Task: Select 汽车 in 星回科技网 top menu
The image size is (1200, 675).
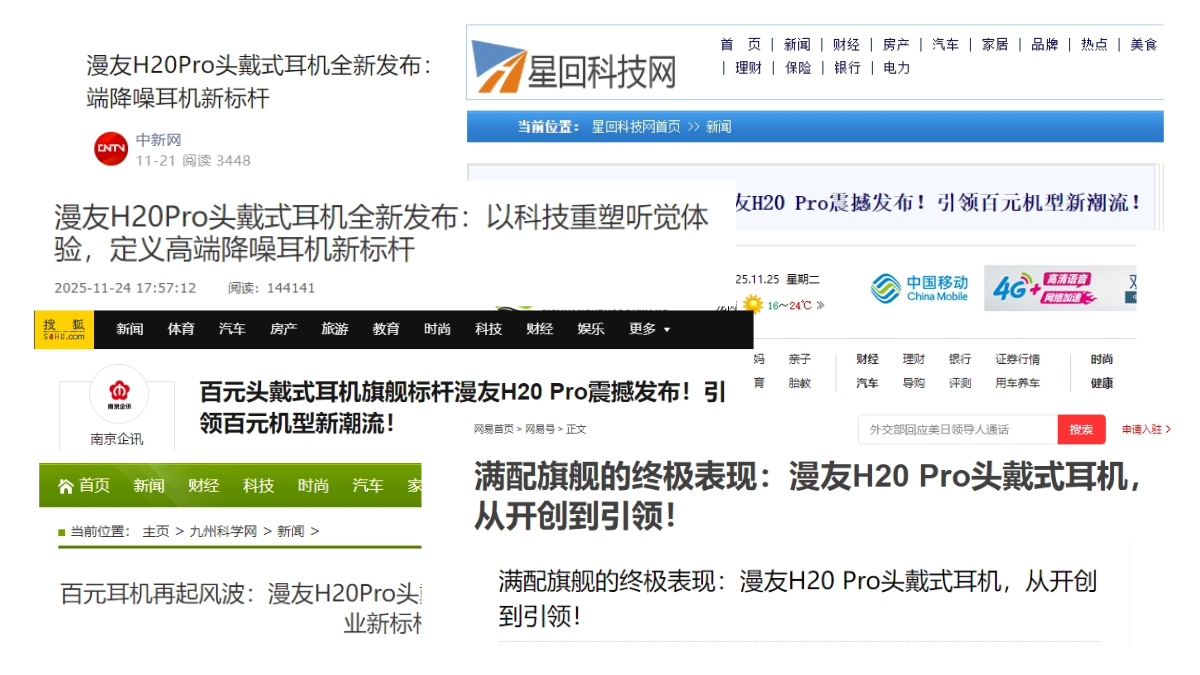Action: [945, 44]
